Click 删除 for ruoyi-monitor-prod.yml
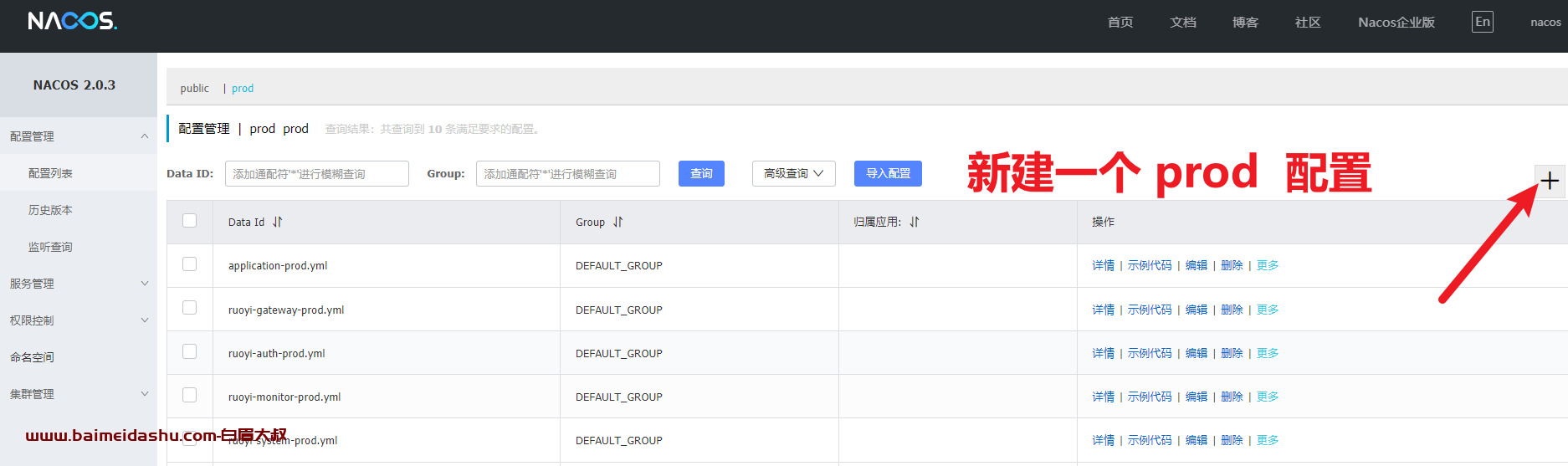The height and width of the screenshot is (466, 1568). 1232,397
